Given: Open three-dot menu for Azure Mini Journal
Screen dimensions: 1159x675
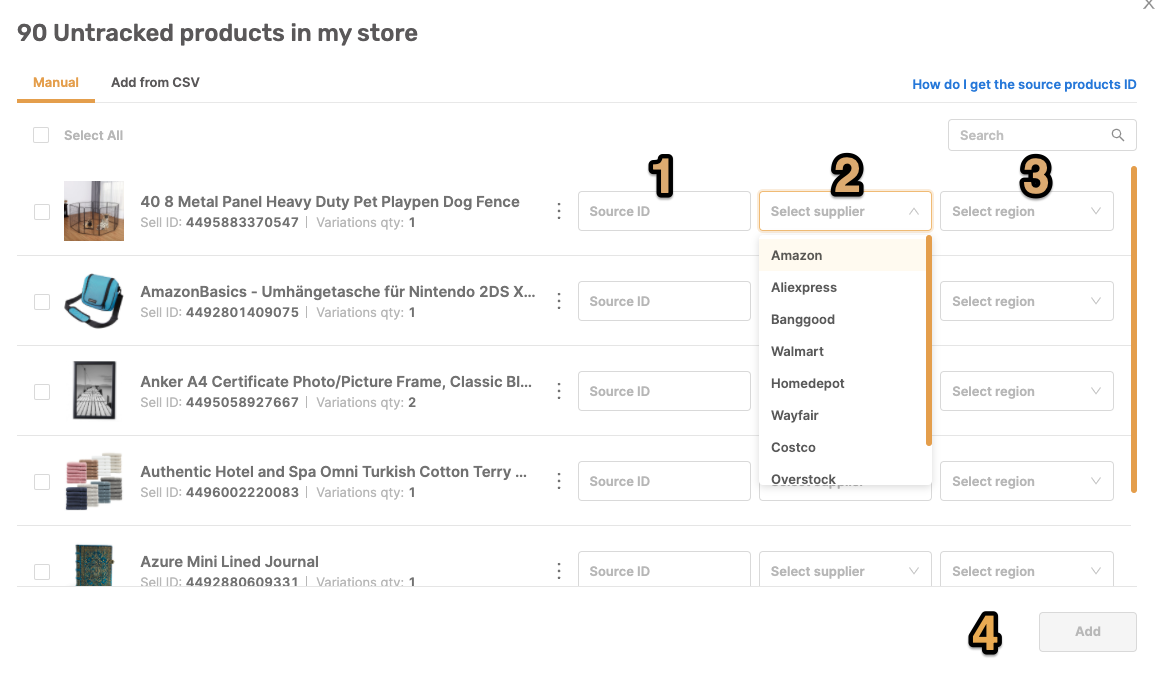Looking at the screenshot, I should pyautogui.click(x=559, y=571).
